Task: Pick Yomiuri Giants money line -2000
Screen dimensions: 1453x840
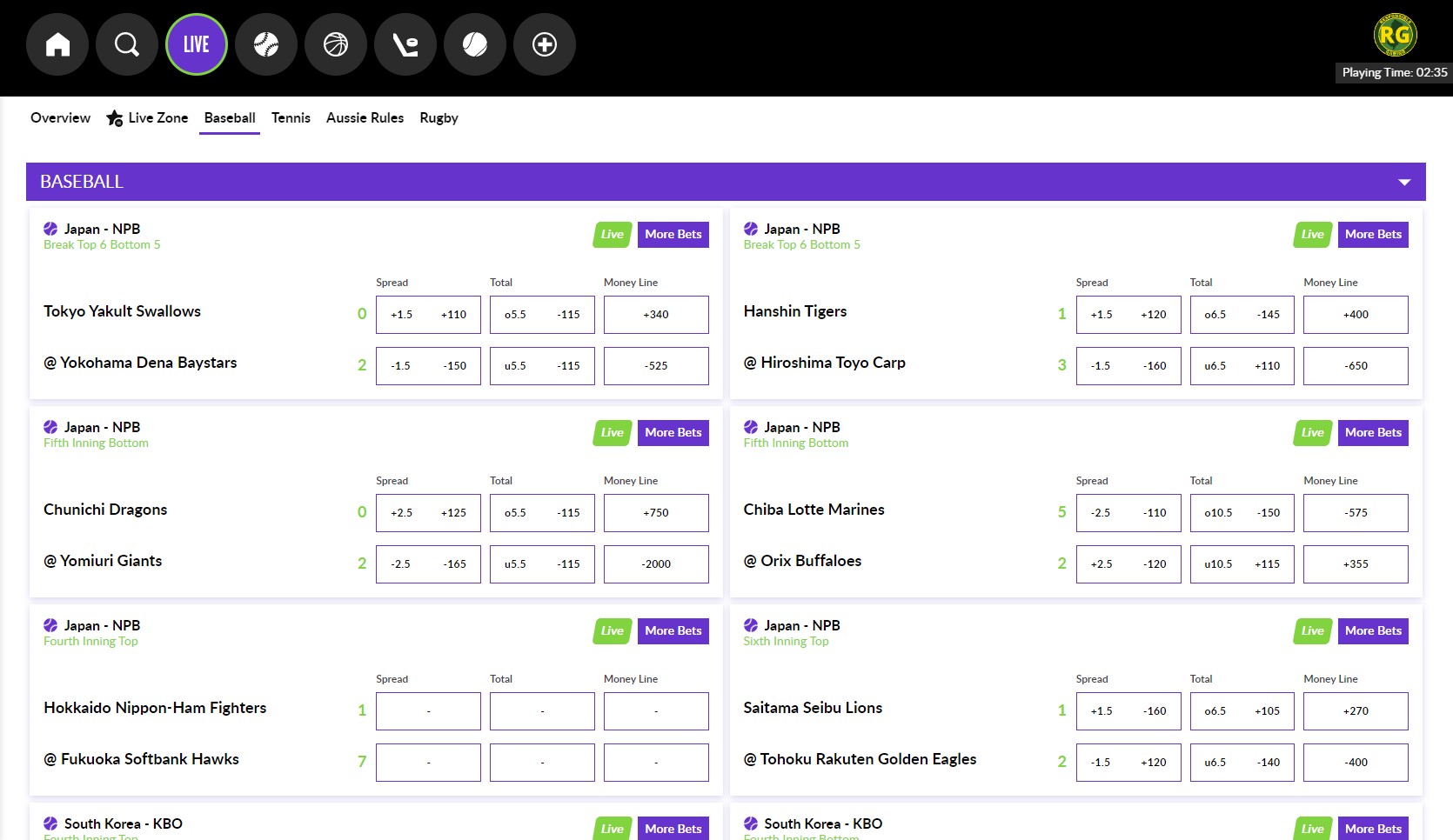Action: pos(656,564)
